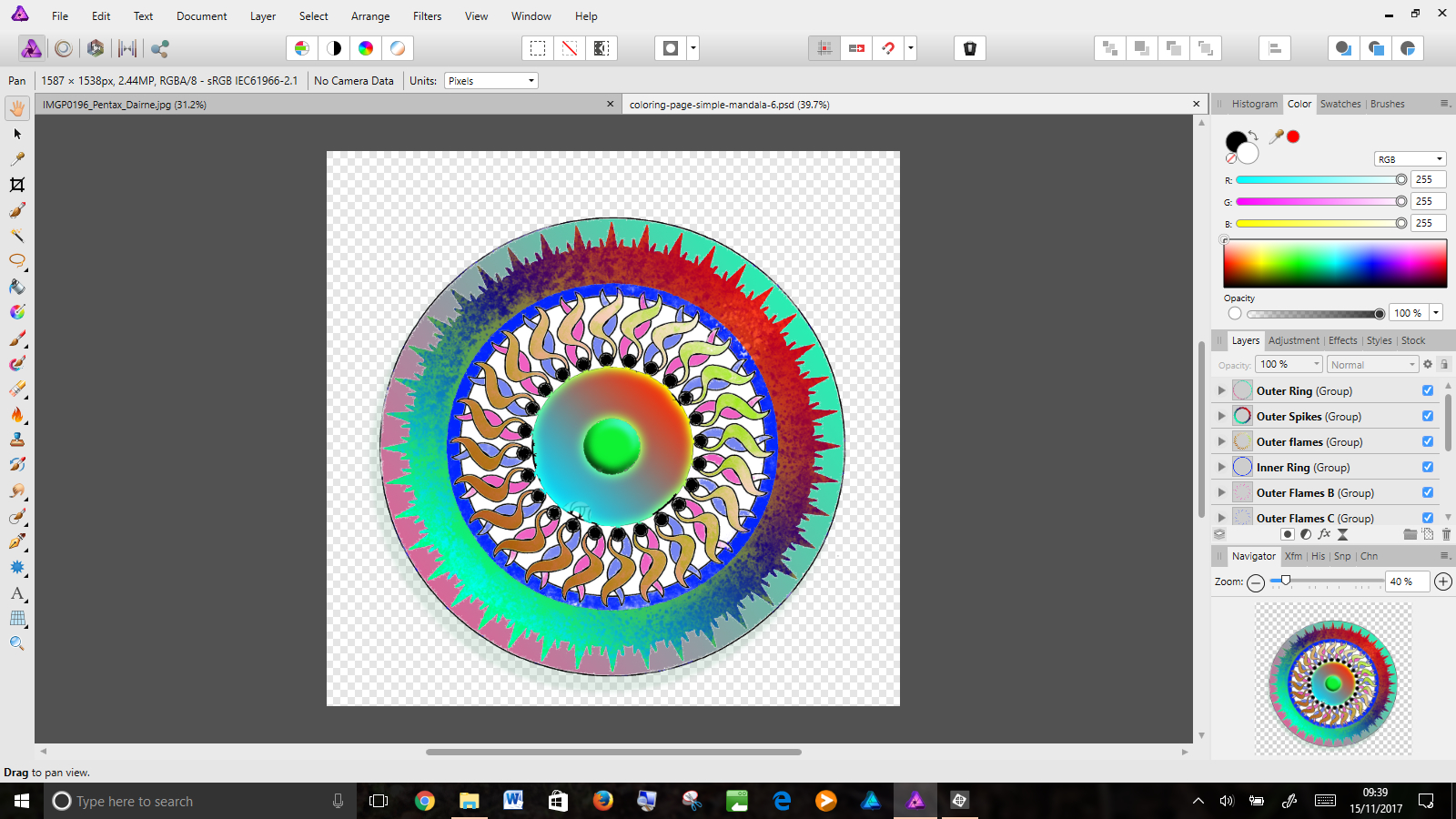Open the Export persona
Image resolution: width=1456 pixels, height=819 pixels.
[x=160, y=48]
